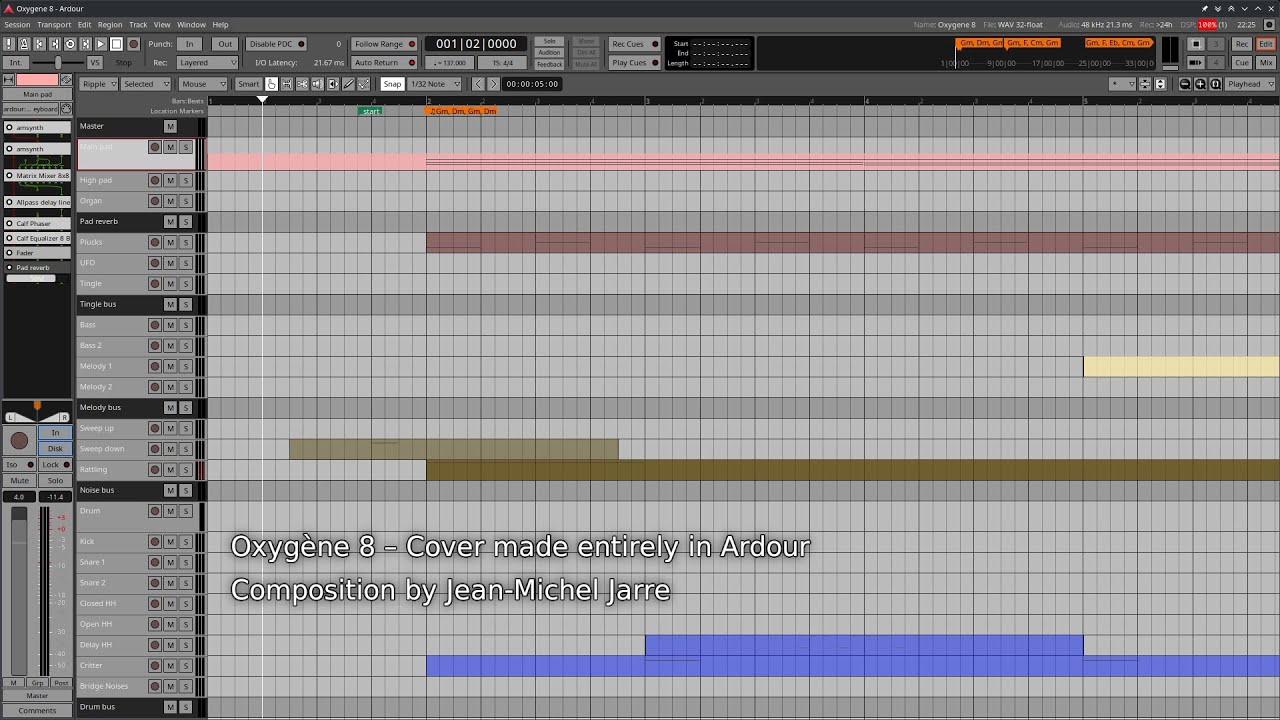
Task: Open the Mouse edit point dropdown
Action: (203, 84)
